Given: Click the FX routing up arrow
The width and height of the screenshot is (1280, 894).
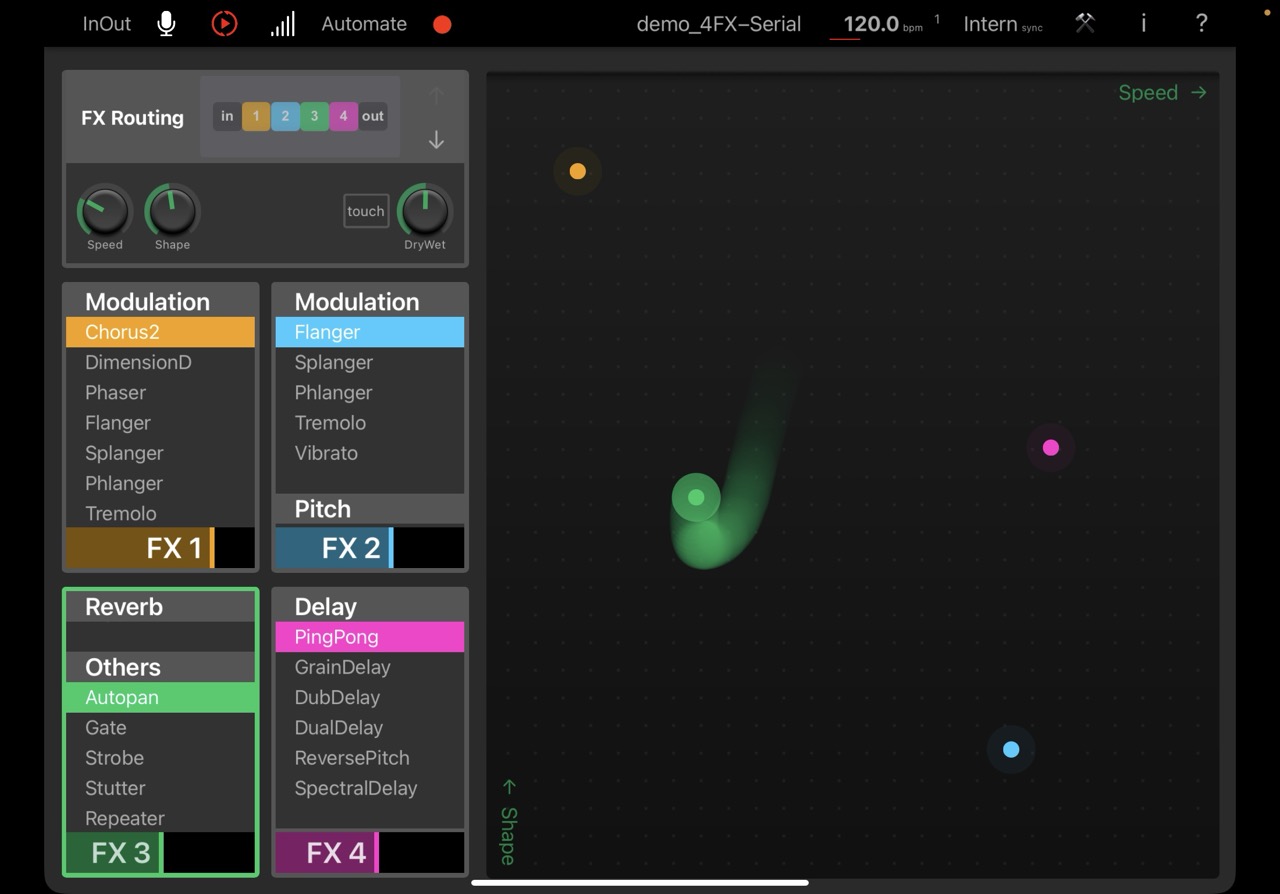Looking at the screenshot, I should tap(436, 96).
